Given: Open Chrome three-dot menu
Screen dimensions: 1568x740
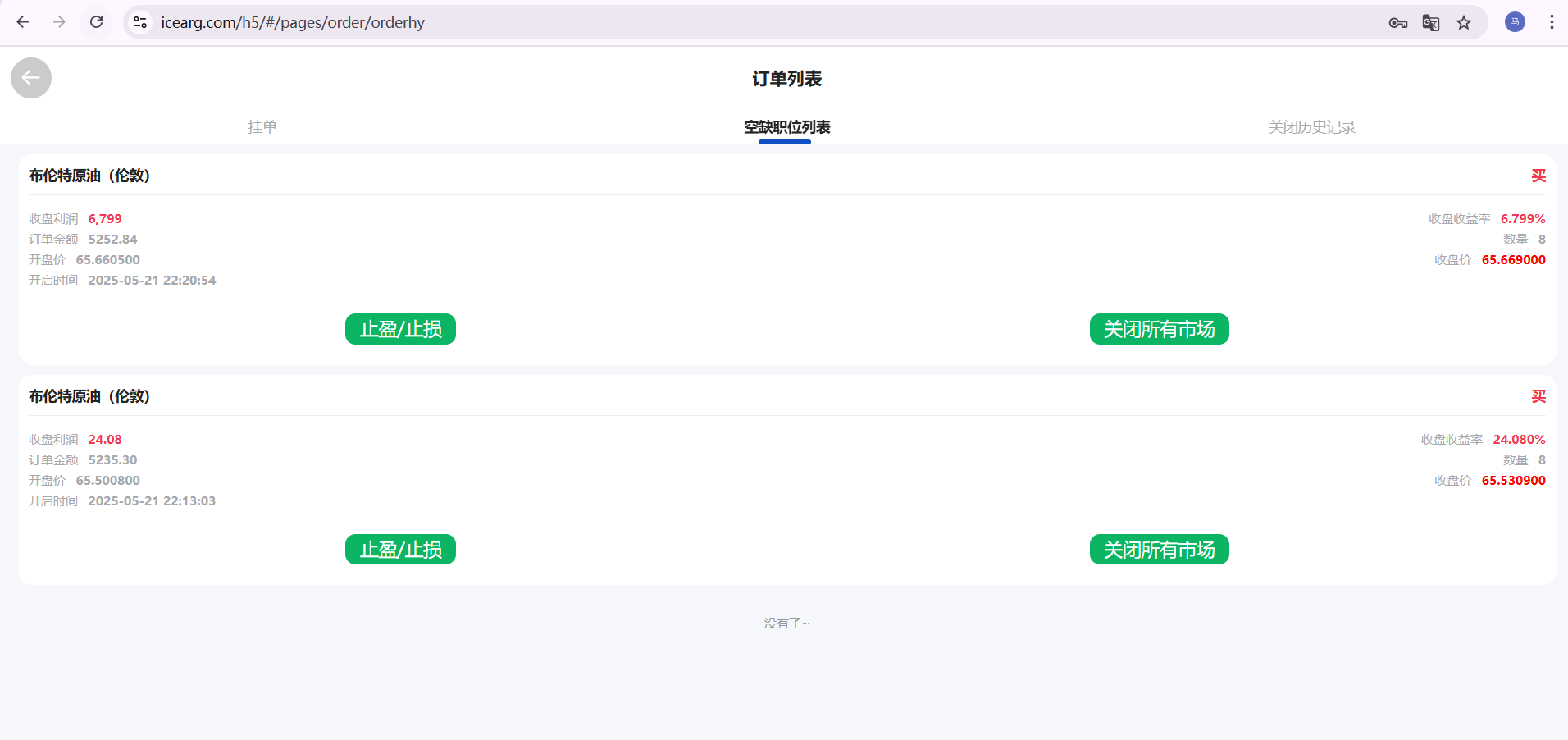Looking at the screenshot, I should pyautogui.click(x=1551, y=22).
